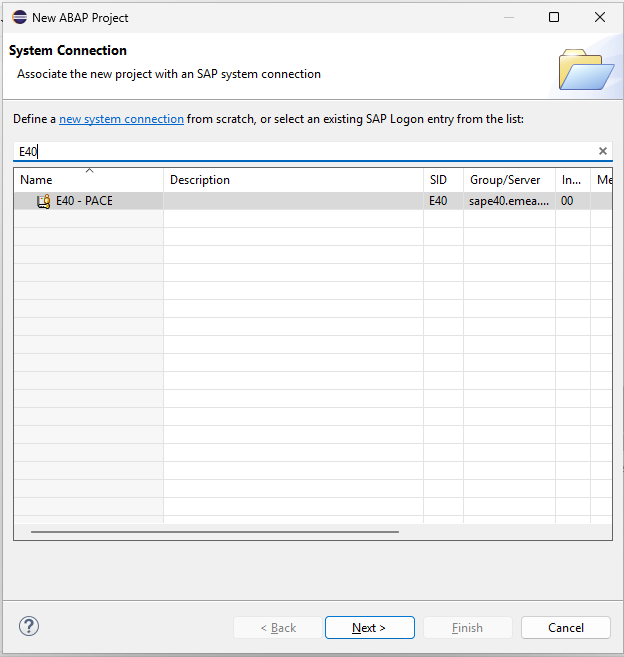
Task: Click the Group/Server column header
Action: pos(510,180)
